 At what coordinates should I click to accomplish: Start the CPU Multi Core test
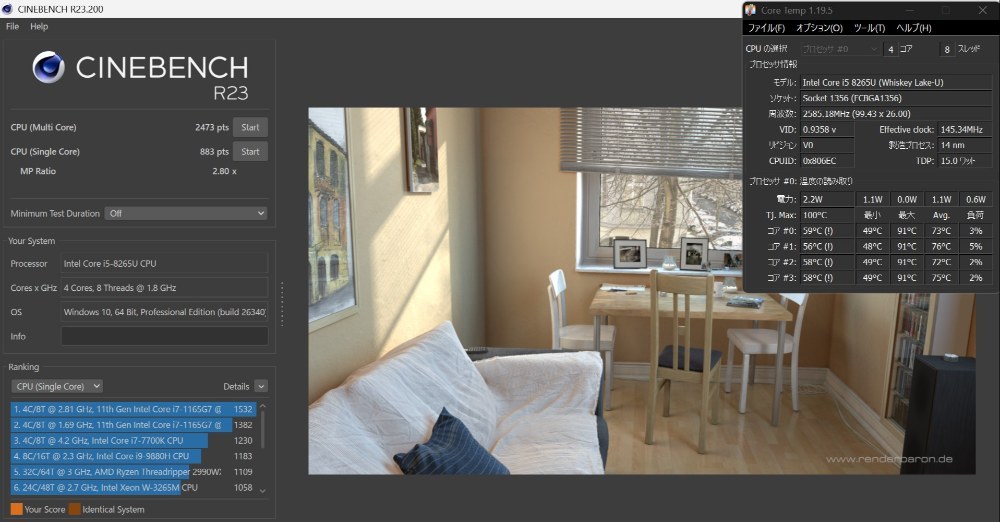pyautogui.click(x=250, y=127)
